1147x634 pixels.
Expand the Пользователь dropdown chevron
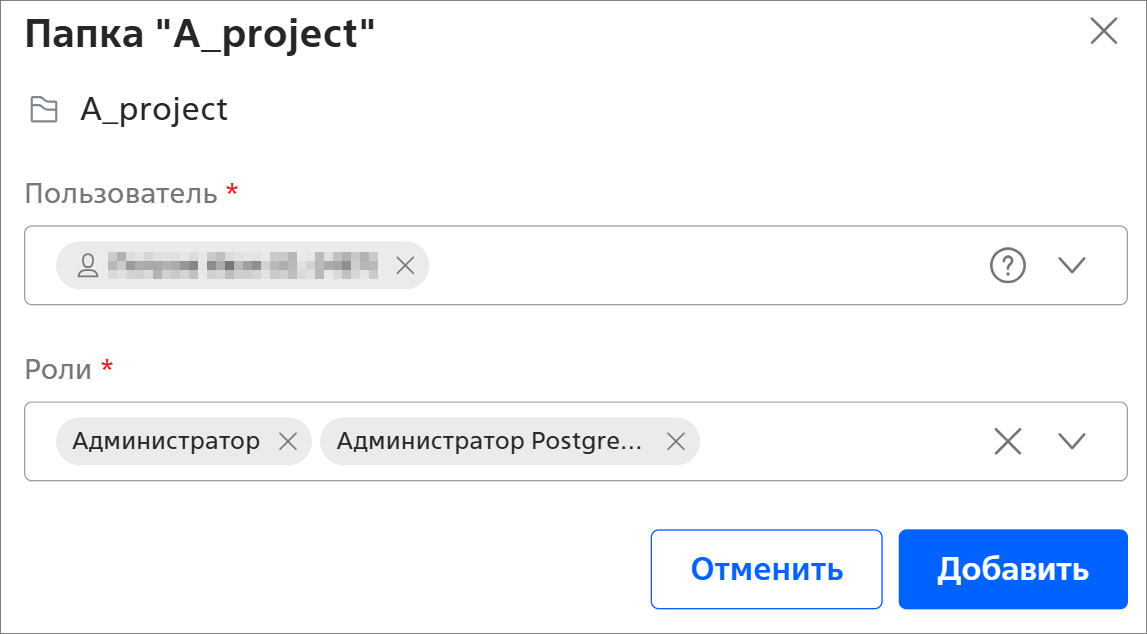pos(1072,265)
